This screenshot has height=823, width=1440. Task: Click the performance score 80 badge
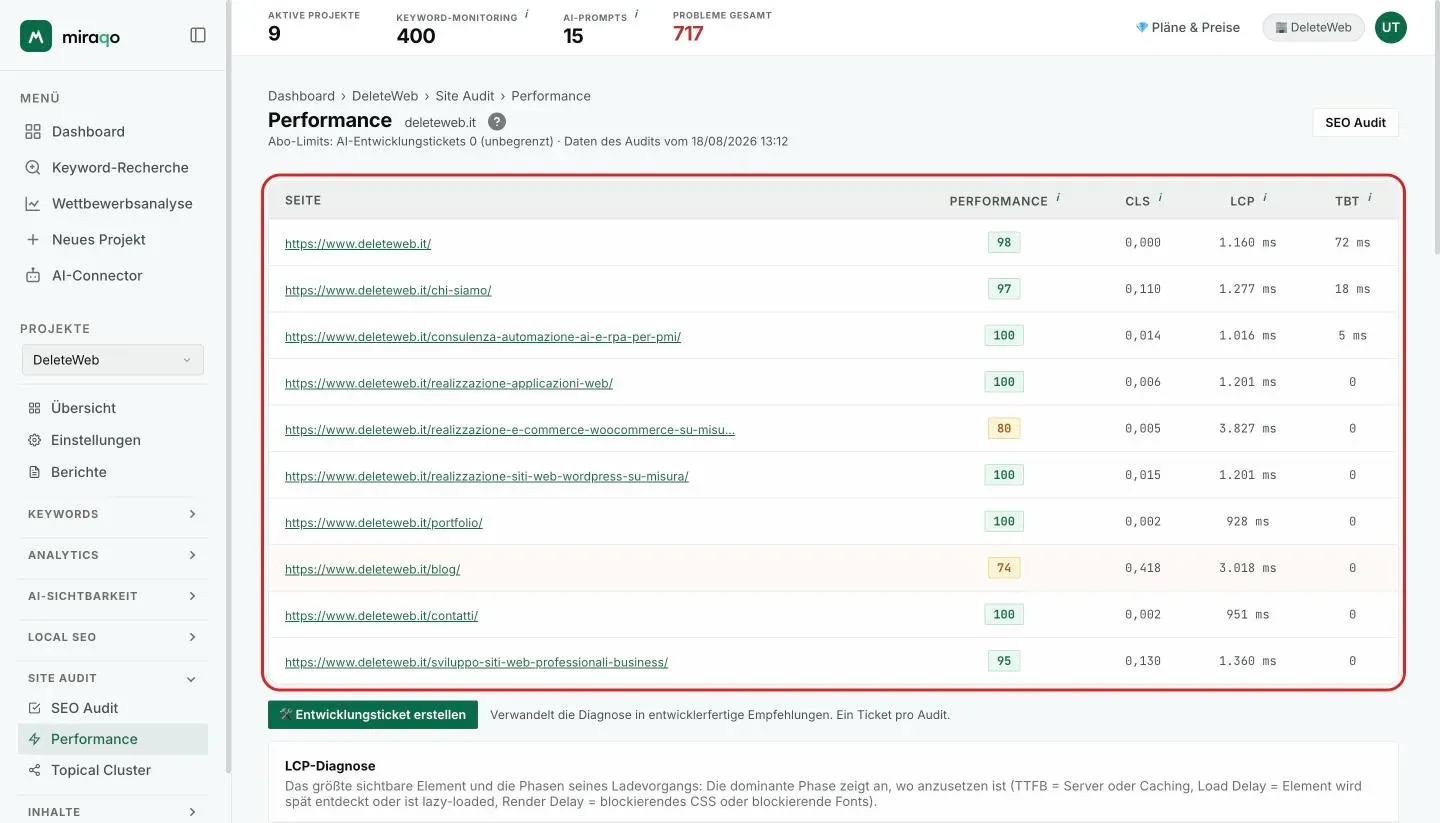(1004, 428)
